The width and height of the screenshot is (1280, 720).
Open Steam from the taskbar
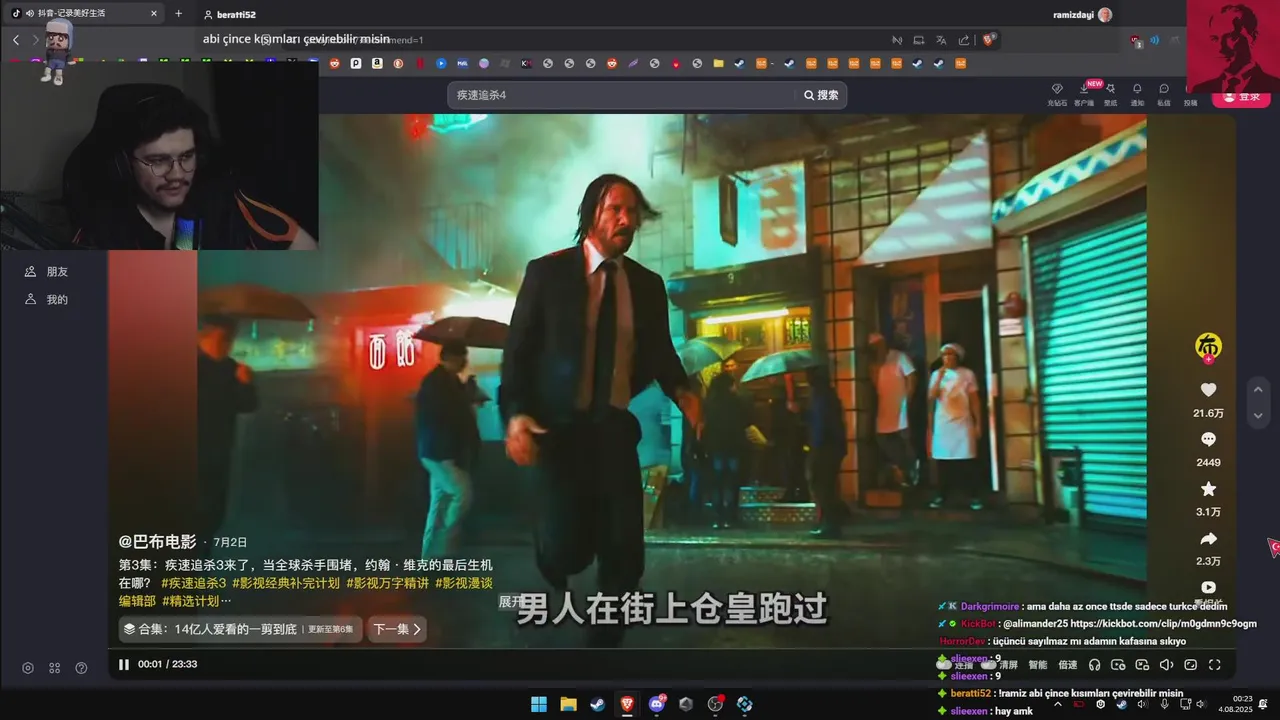point(597,704)
